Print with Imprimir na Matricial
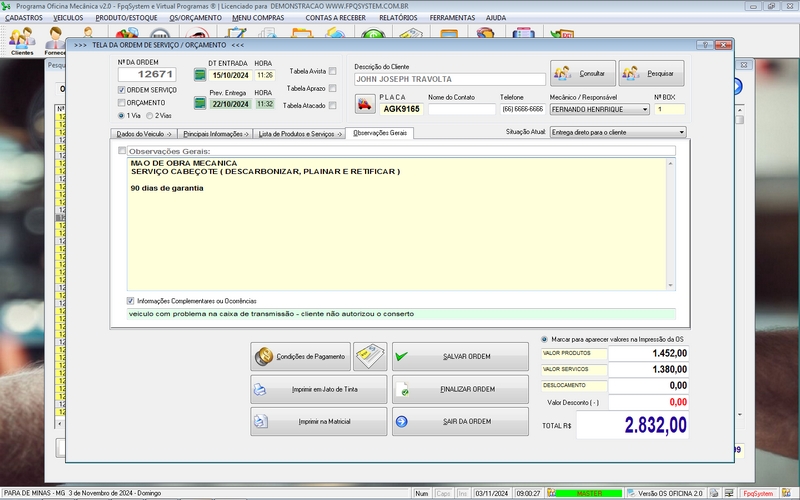This screenshot has height=500, width=800. click(318, 421)
